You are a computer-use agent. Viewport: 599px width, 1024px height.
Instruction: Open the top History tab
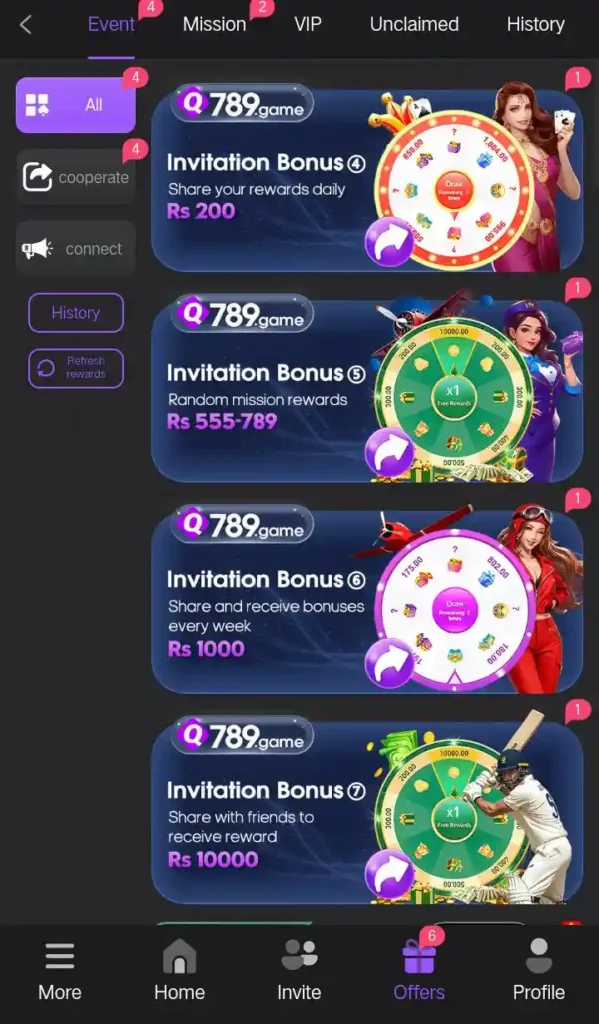(536, 25)
